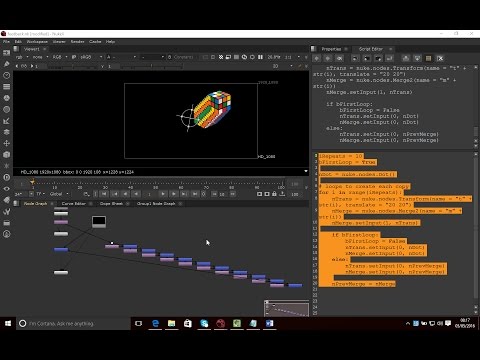This screenshot has width=480, height=360.
Task: Open the Views nodes eye icon
Action: click(6, 189)
